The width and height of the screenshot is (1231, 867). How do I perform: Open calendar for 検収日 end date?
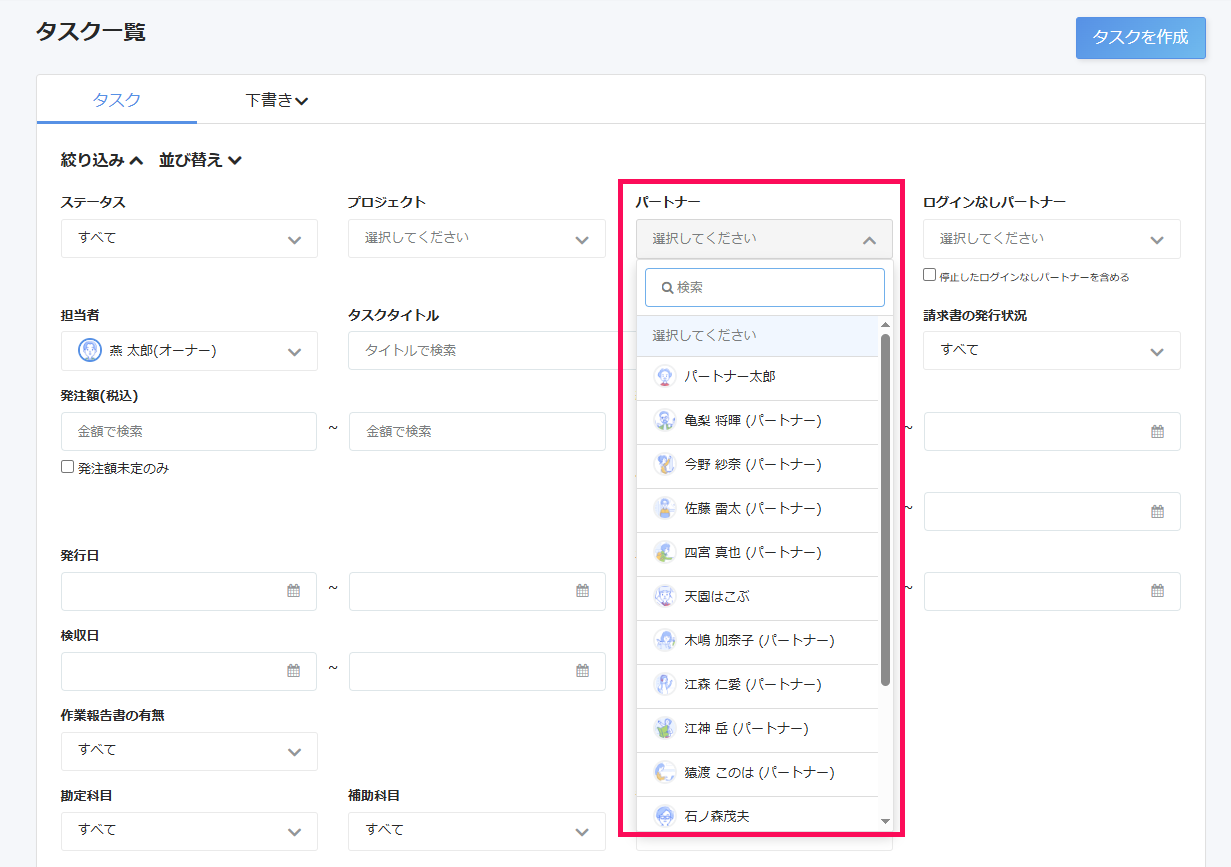point(582,671)
